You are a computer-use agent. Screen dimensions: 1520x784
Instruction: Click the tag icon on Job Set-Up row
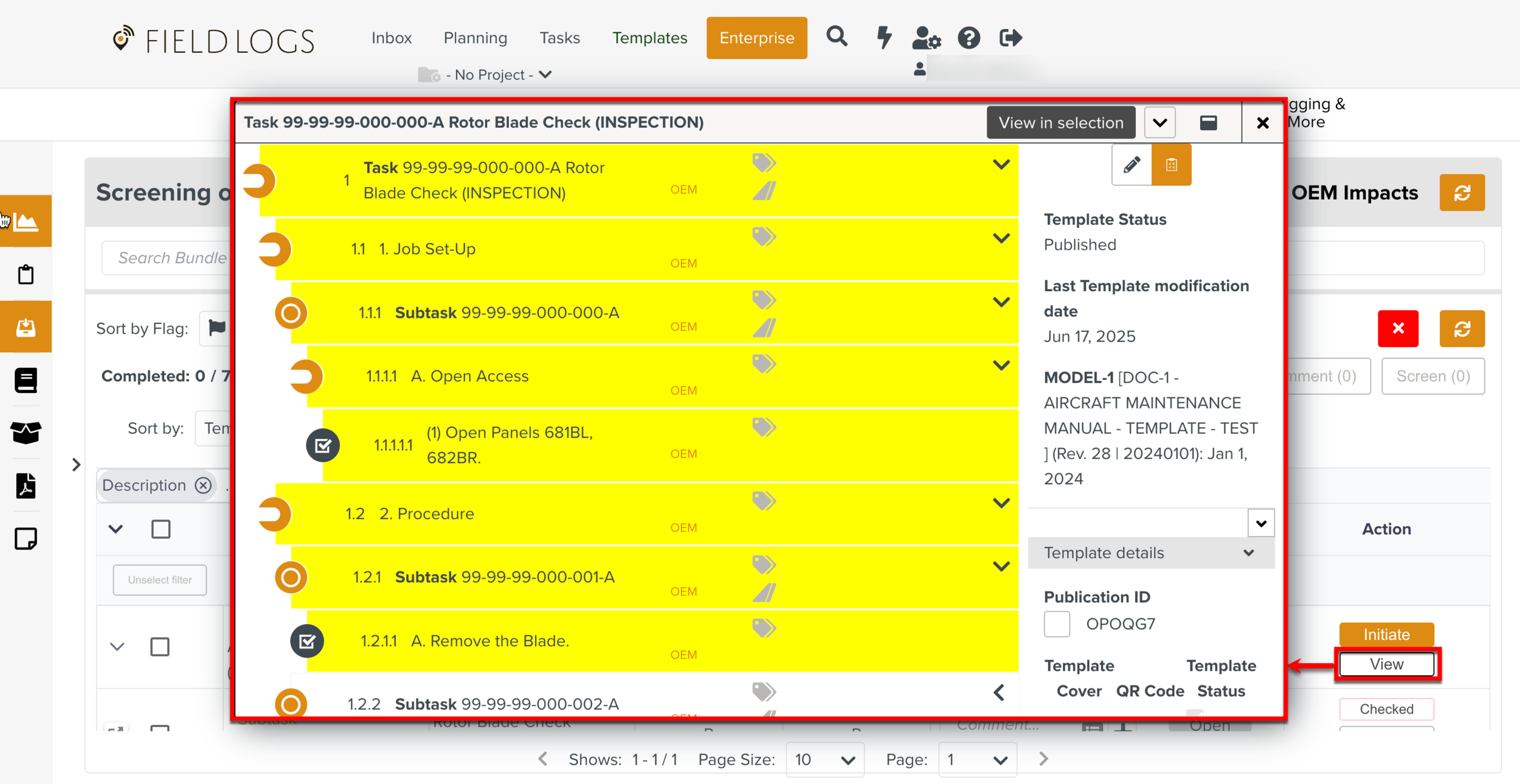(764, 236)
